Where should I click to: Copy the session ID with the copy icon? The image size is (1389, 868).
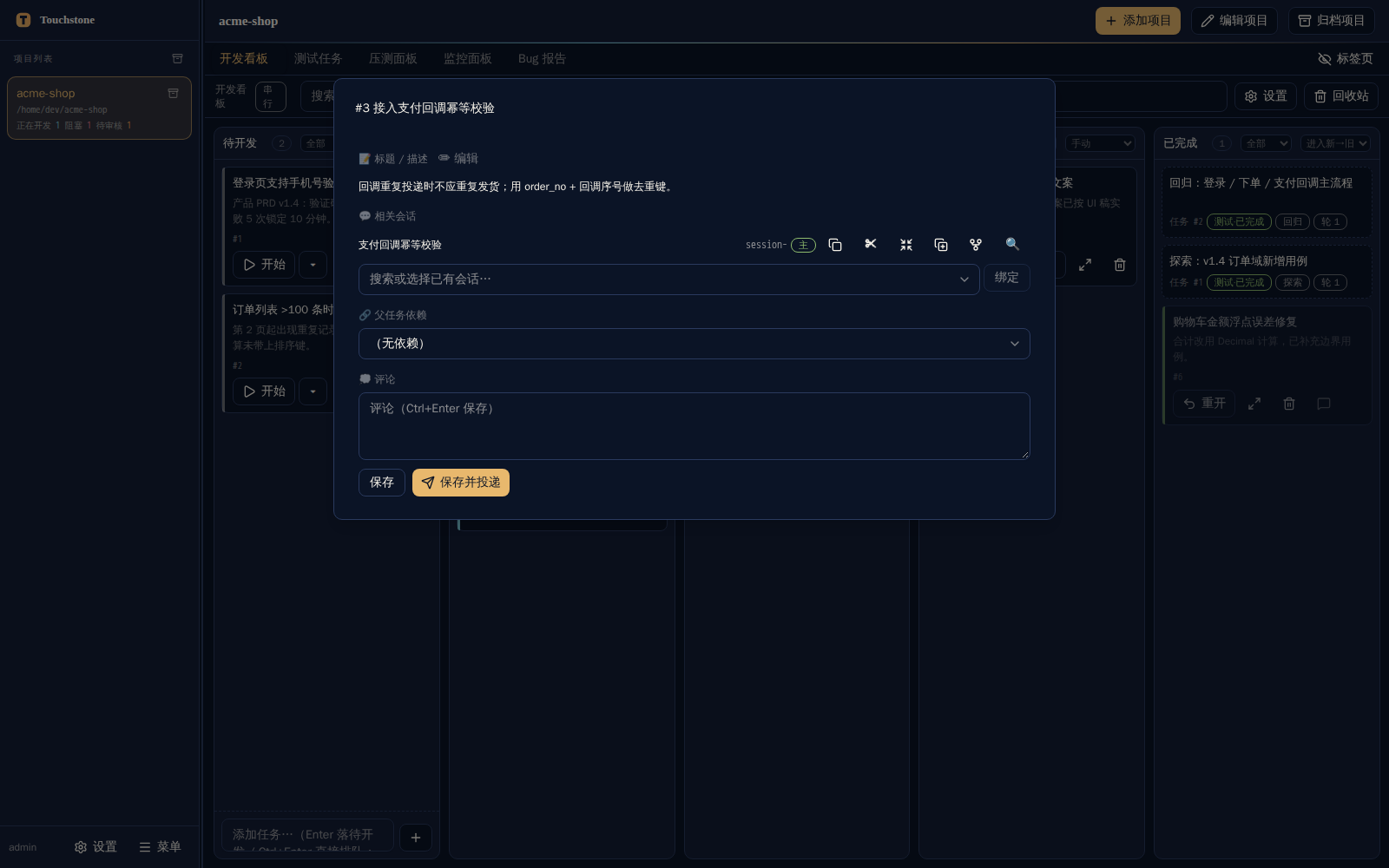pos(835,245)
